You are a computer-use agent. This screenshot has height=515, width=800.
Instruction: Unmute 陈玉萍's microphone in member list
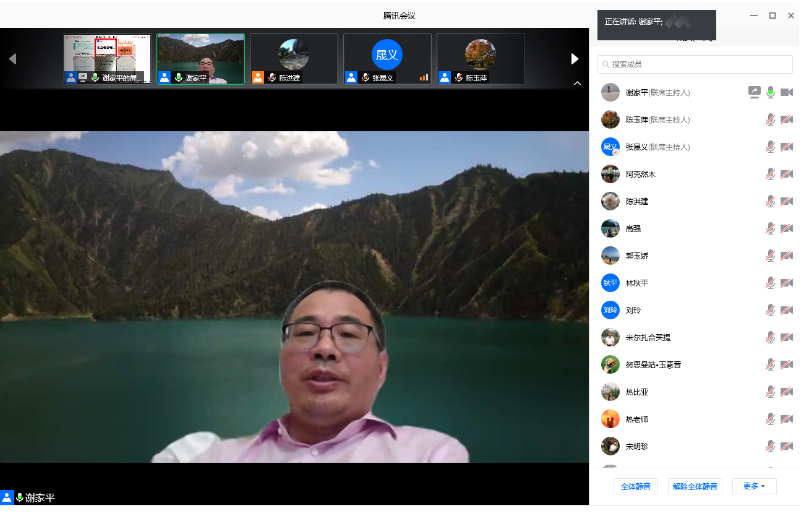coord(771,120)
